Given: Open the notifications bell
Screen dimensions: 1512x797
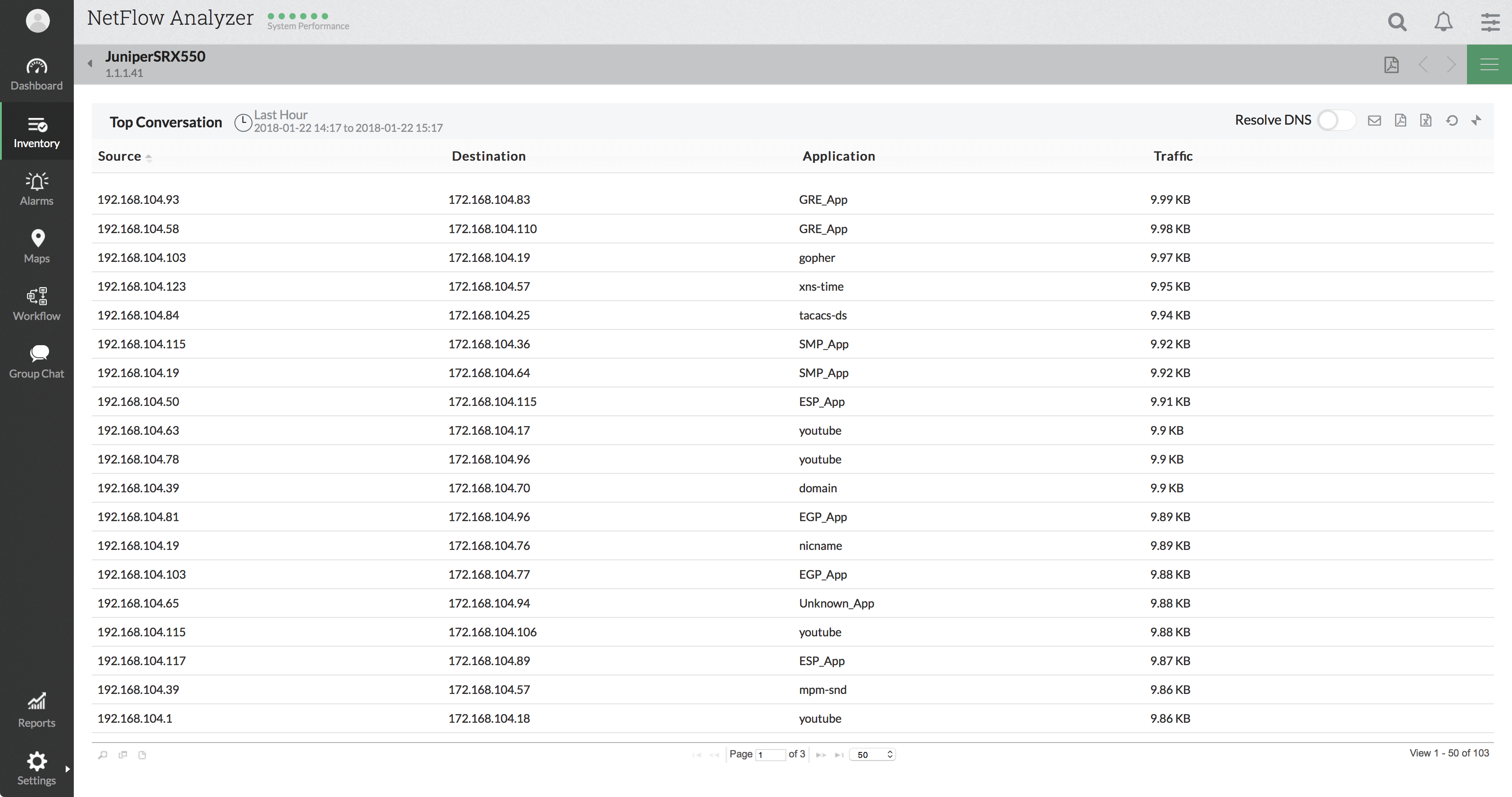Looking at the screenshot, I should [x=1443, y=22].
